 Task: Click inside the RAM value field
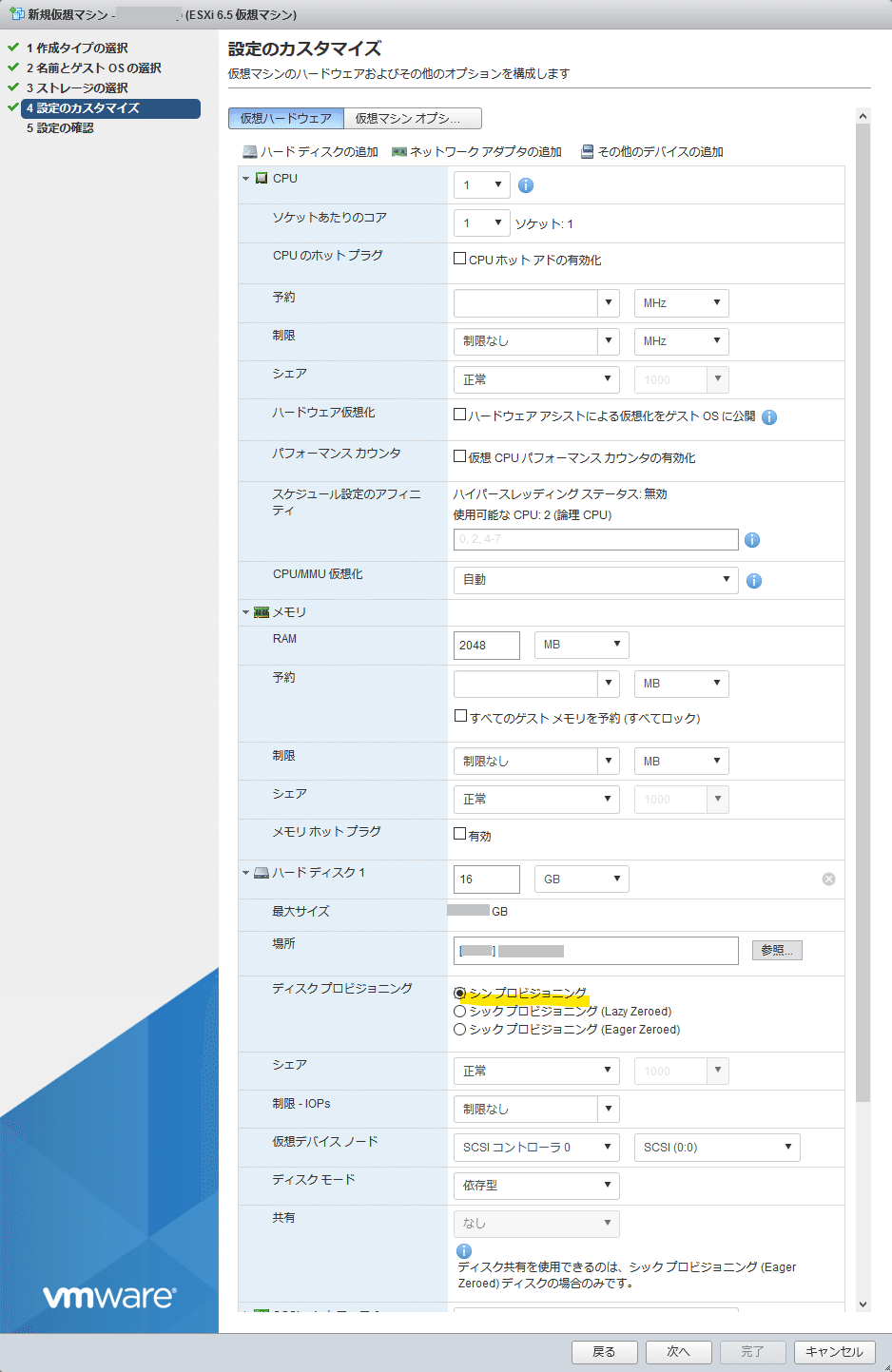tap(485, 645)
